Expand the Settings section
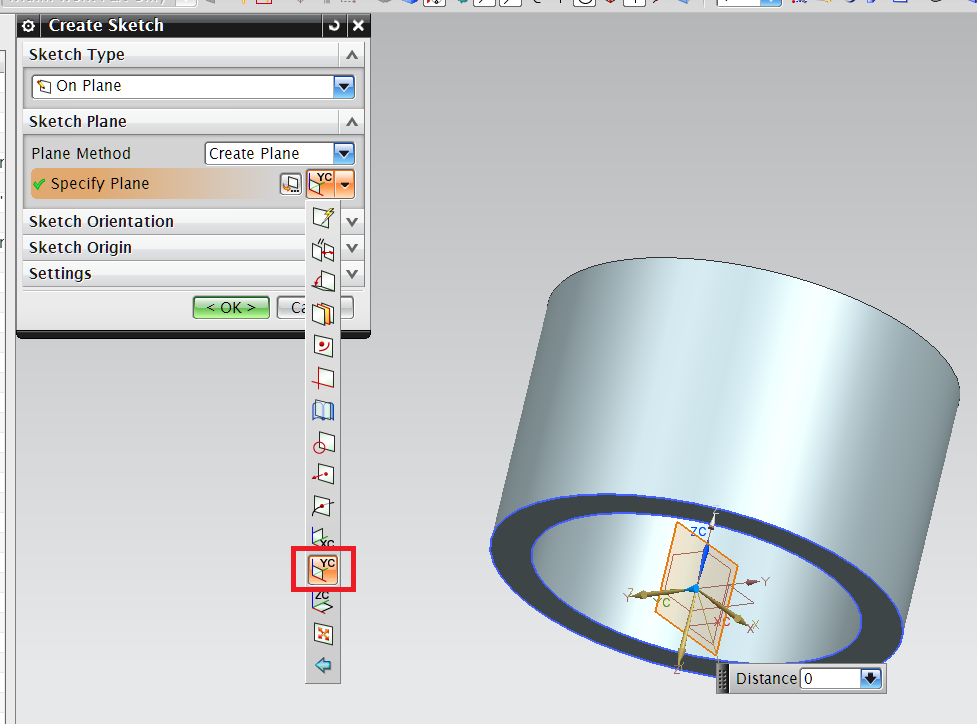Viewport: 977px width, 724px height. [351, 273]
